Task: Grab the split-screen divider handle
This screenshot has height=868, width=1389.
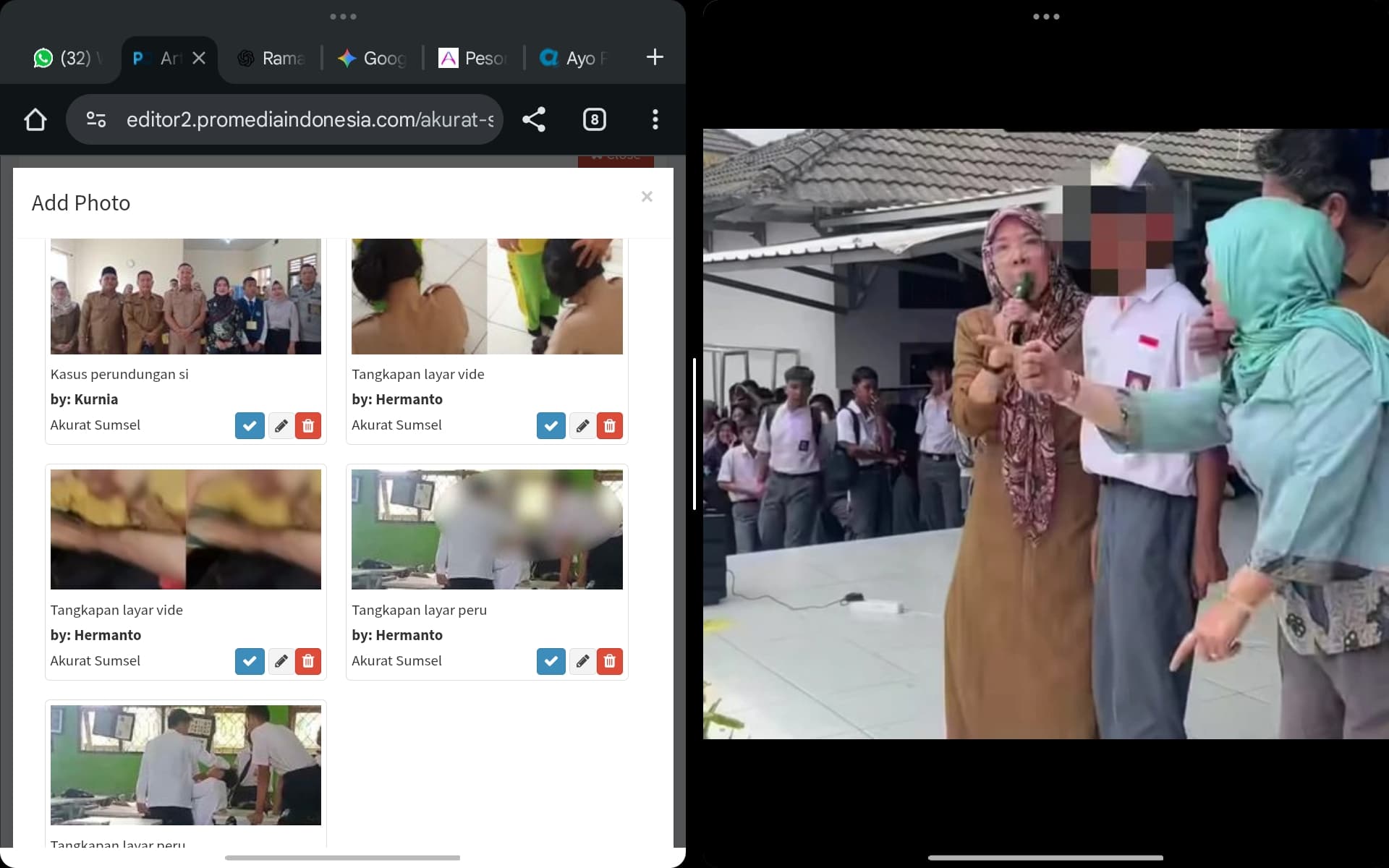Action: coord(694,434)
